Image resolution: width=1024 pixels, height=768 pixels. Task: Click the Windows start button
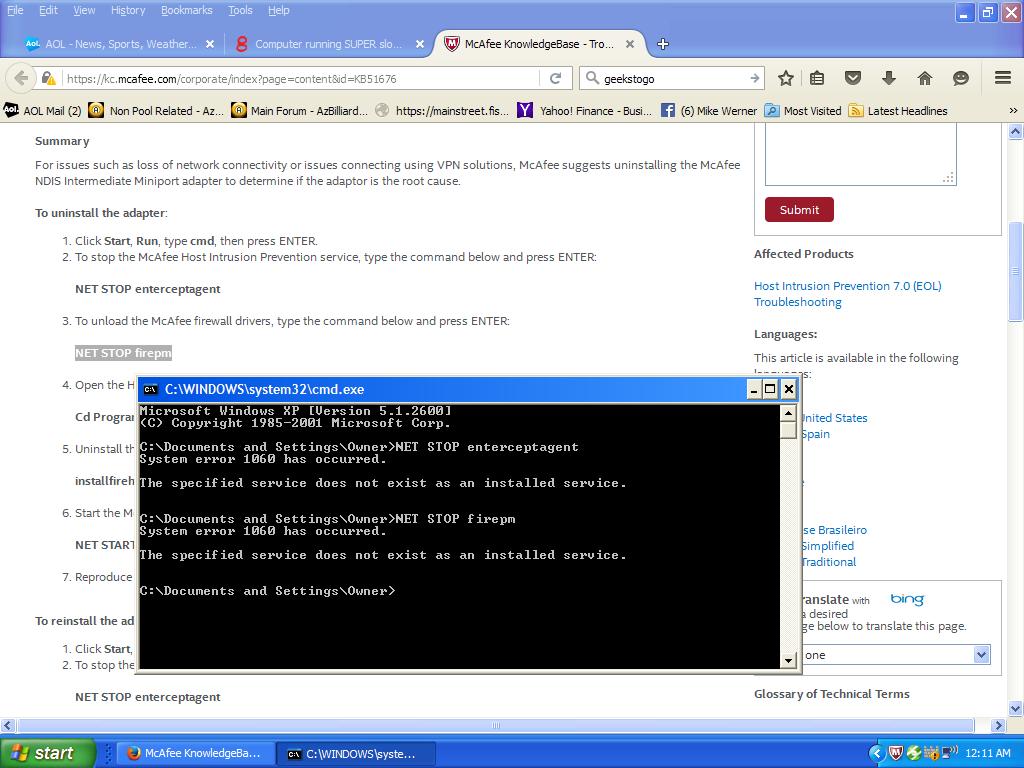coord(47,753)
